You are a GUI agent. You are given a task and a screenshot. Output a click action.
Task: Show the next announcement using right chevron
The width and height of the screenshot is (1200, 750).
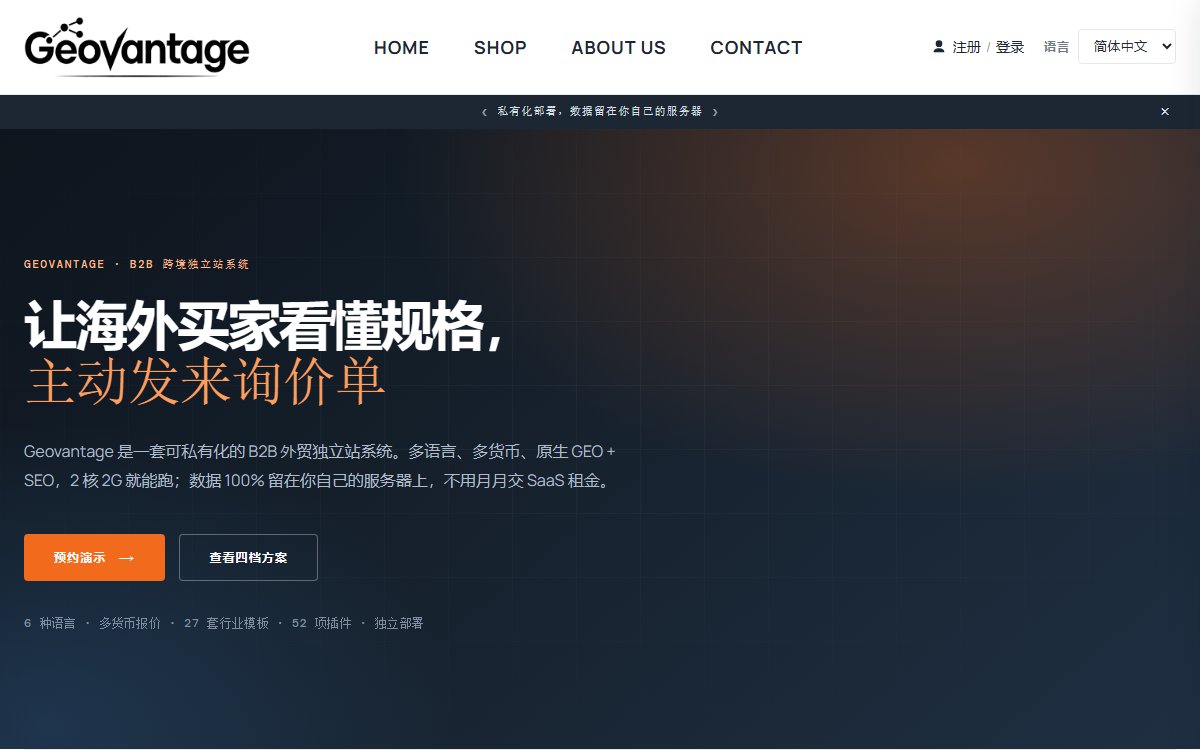pos(715,112)
